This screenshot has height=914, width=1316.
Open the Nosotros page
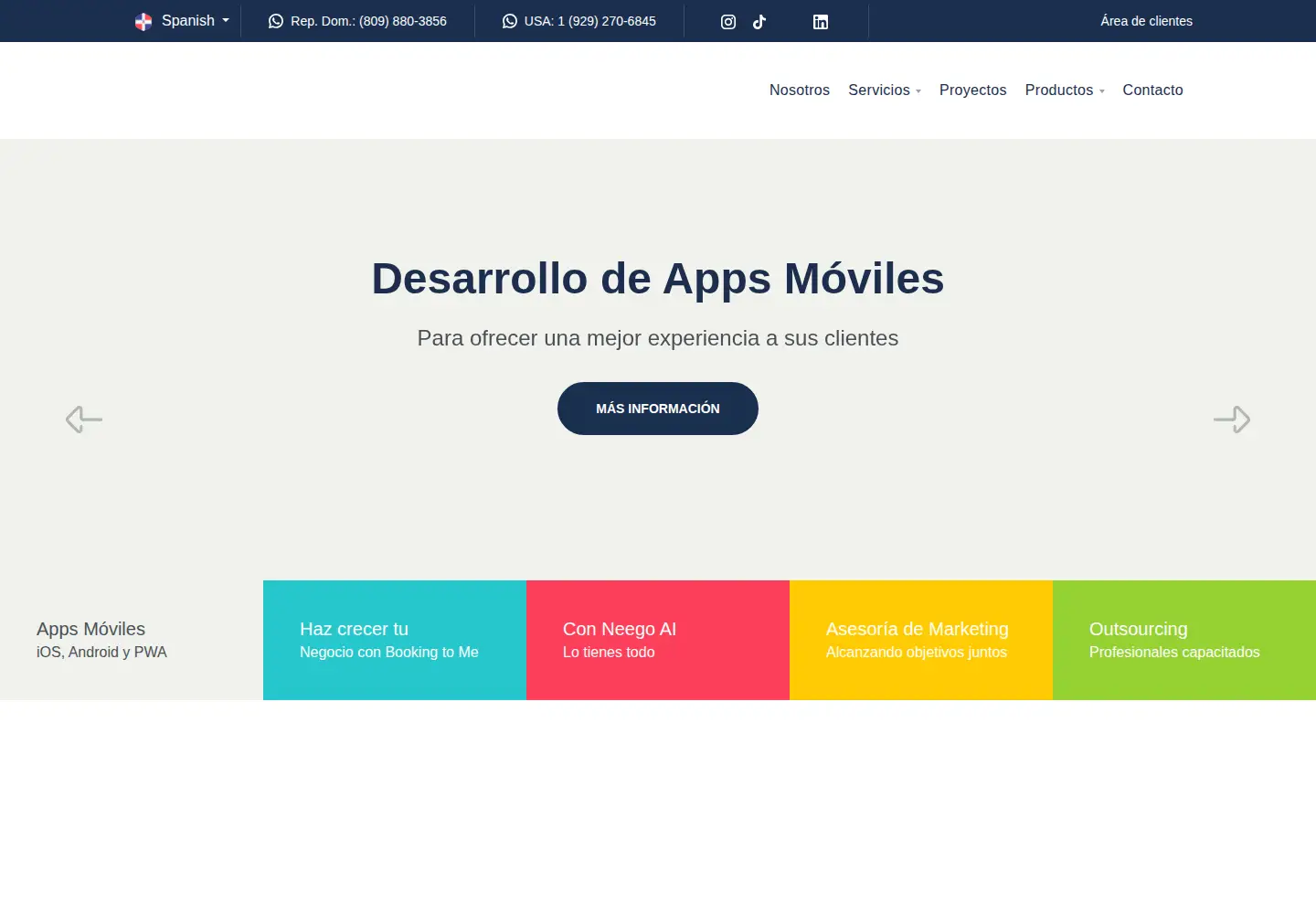(800, 90)
